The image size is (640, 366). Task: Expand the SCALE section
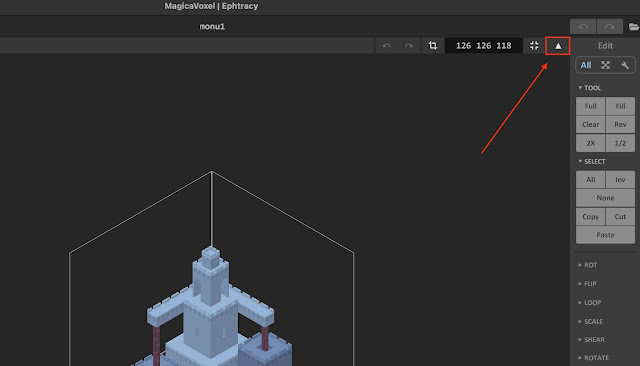click(590, 321)
